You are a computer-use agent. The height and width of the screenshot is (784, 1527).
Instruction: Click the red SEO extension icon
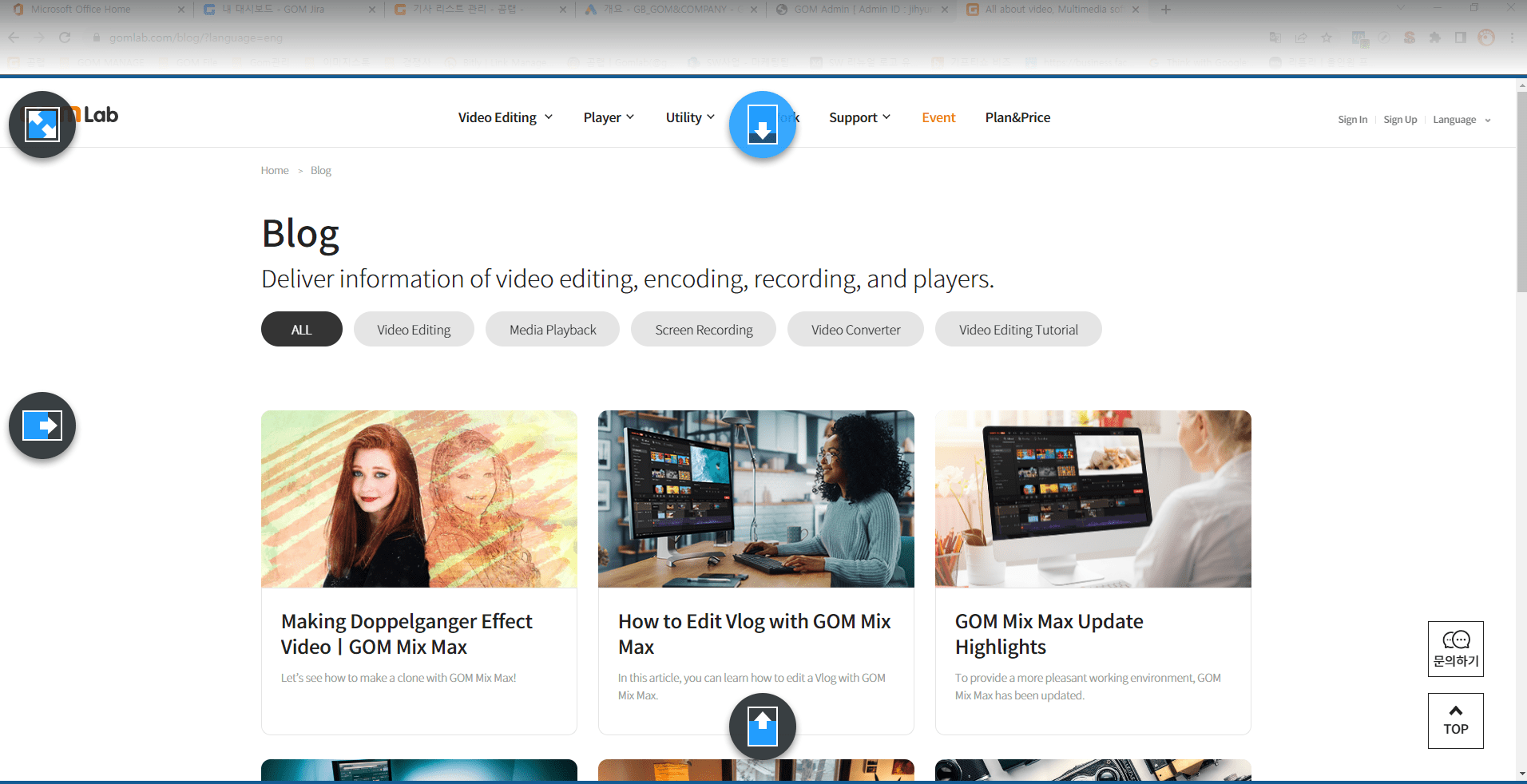tap(1410, 38)
